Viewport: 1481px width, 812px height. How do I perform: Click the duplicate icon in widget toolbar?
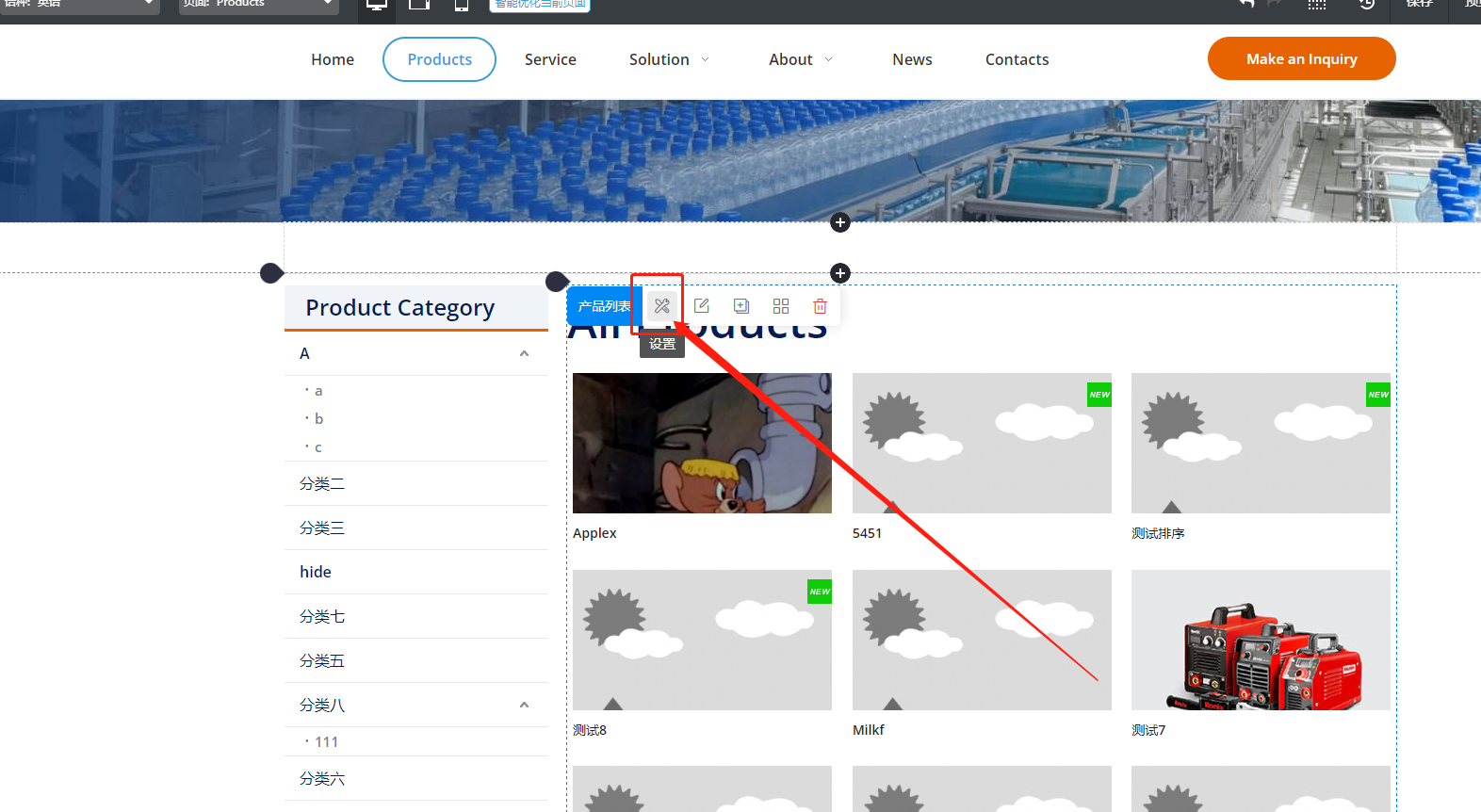coord(741,306)
